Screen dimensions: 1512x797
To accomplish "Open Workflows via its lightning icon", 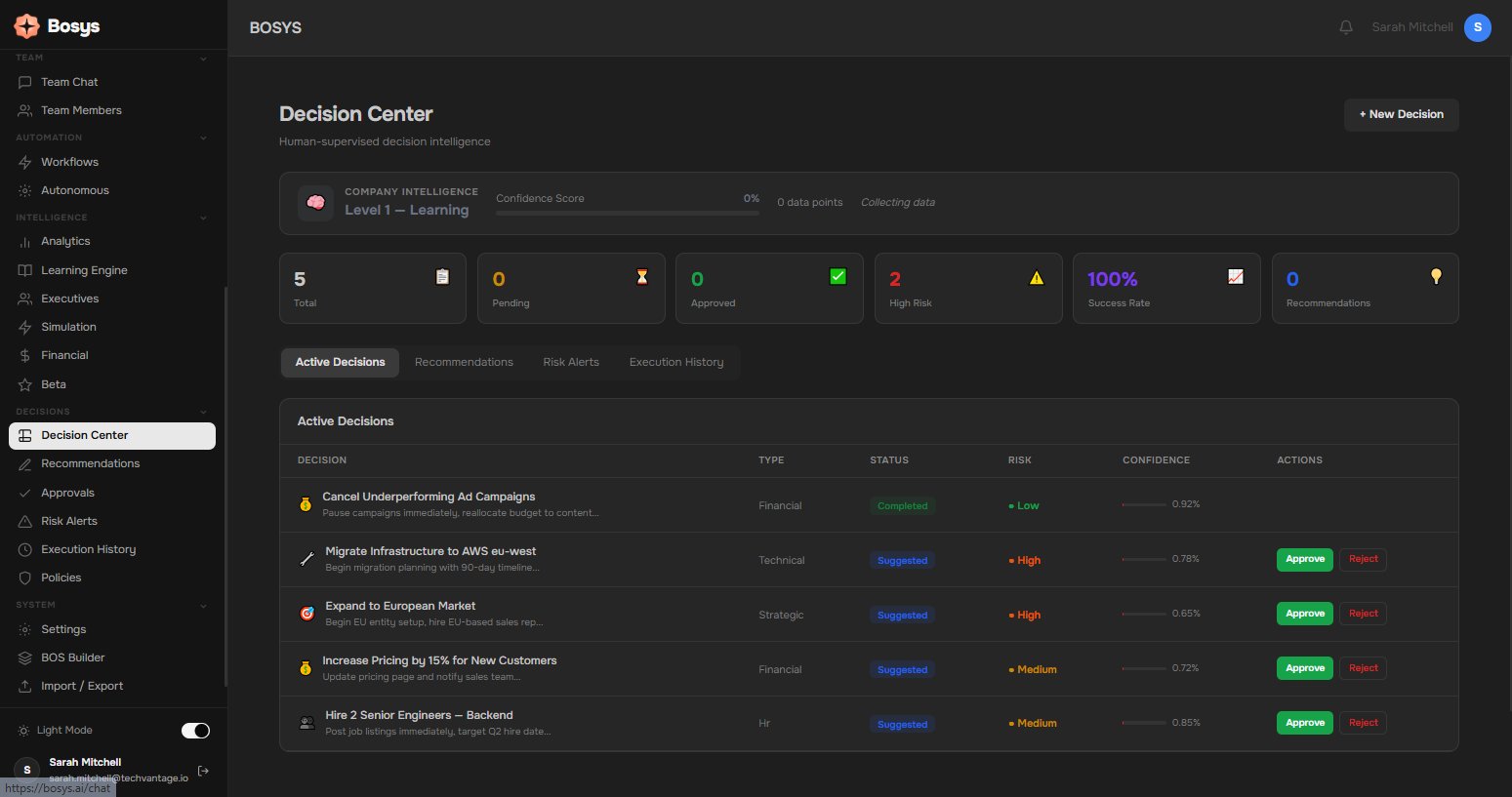I will pyautogui.click(x=25, y=162).
